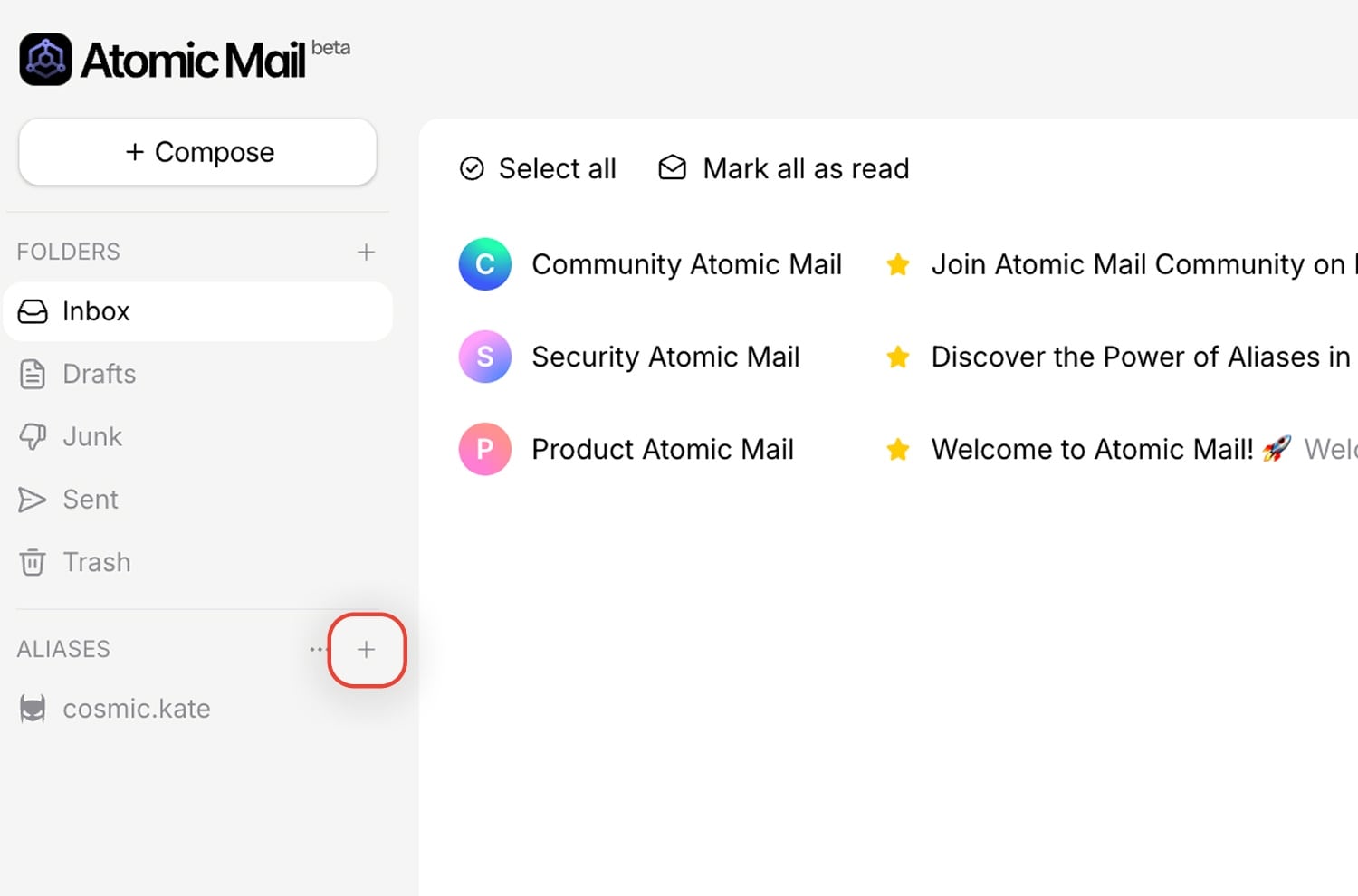1358x896 pixels.
Task: Click the Junk thumbs-down icon
Action: click(33, 436)
